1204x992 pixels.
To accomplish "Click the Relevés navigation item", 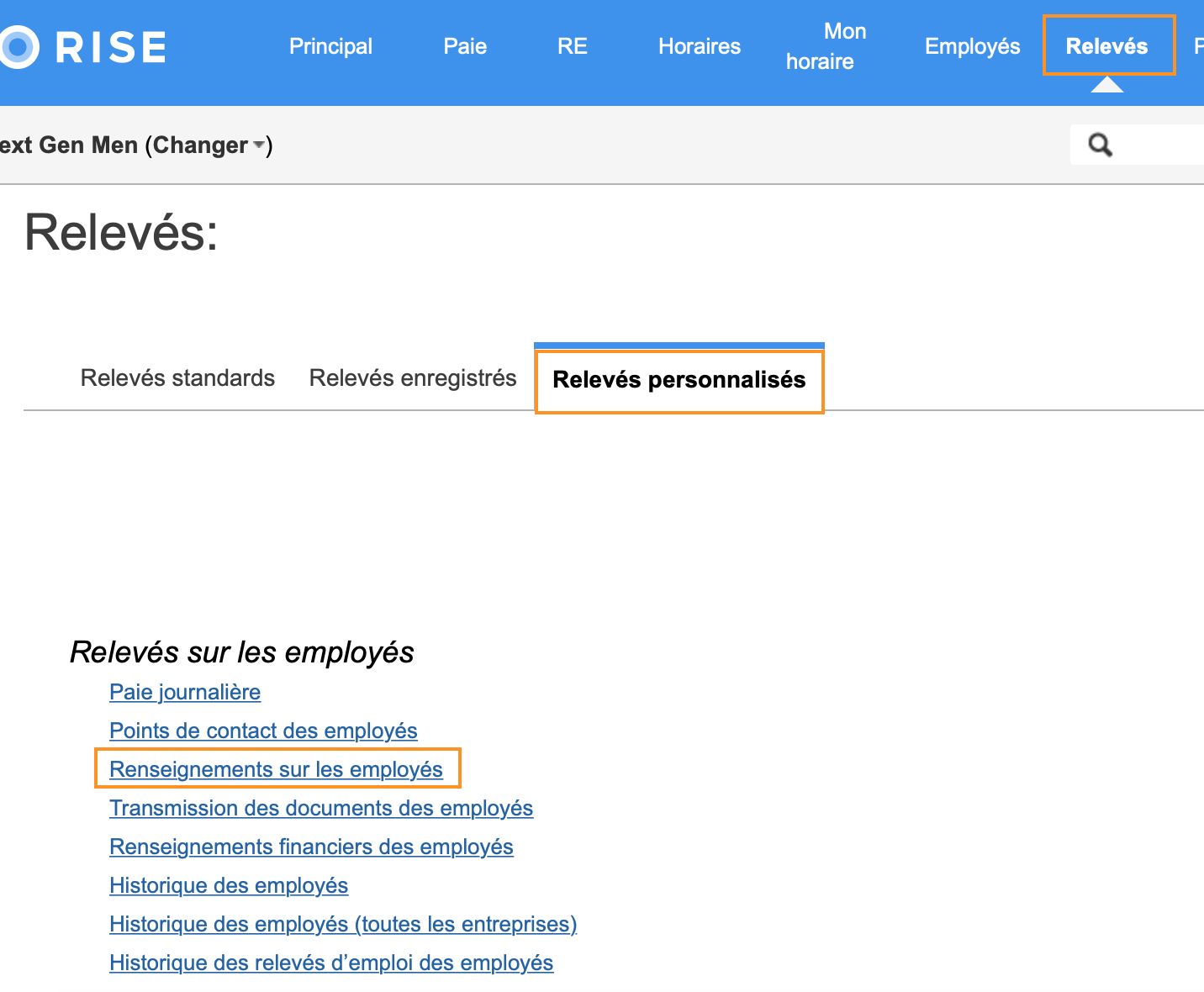I will tap(1106, 46).
